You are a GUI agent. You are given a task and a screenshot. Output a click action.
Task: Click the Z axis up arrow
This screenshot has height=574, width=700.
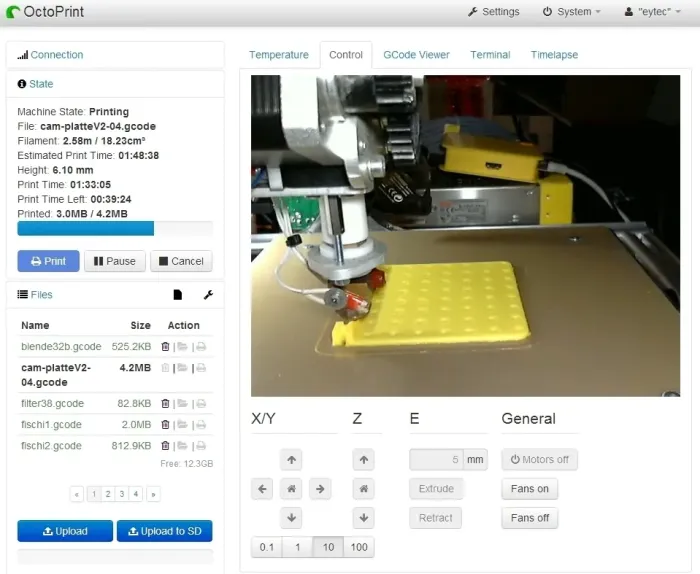[x=364, y=461]
